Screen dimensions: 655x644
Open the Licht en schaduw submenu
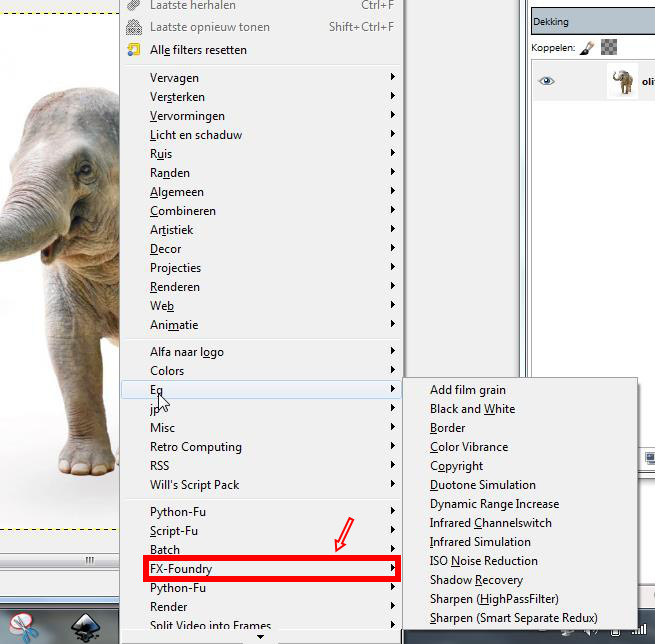click(196, 135)
